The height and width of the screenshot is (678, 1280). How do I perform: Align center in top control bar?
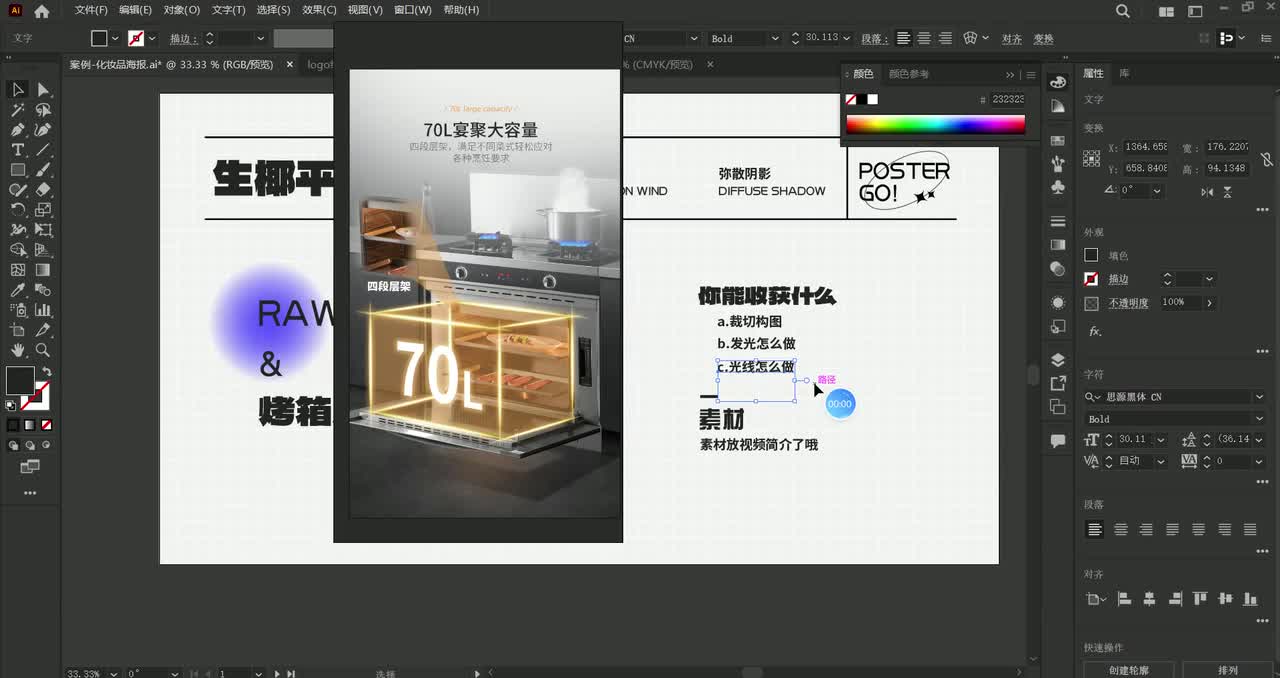pos(924,38)
